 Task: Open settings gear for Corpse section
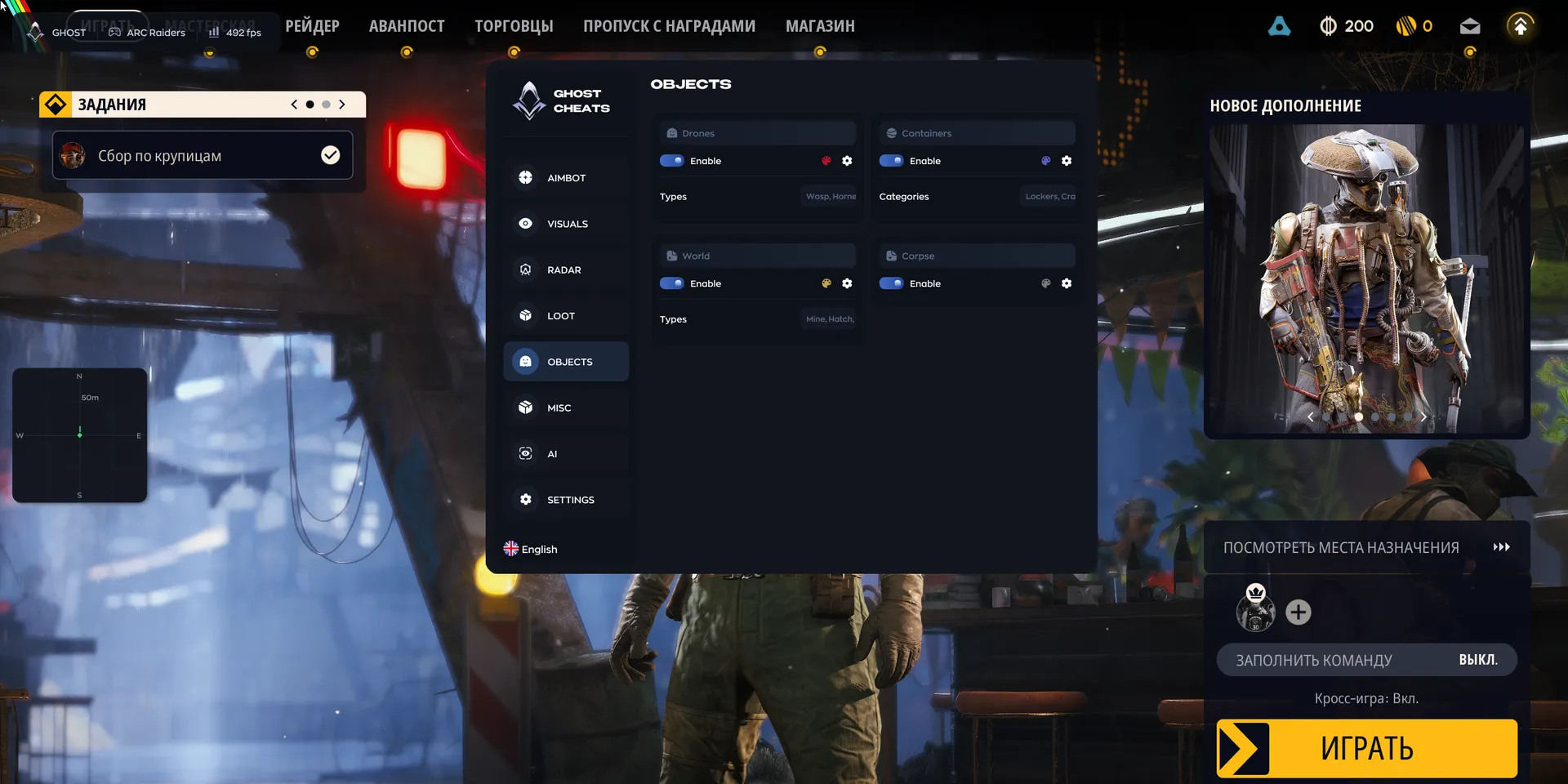click(1067, 283)
